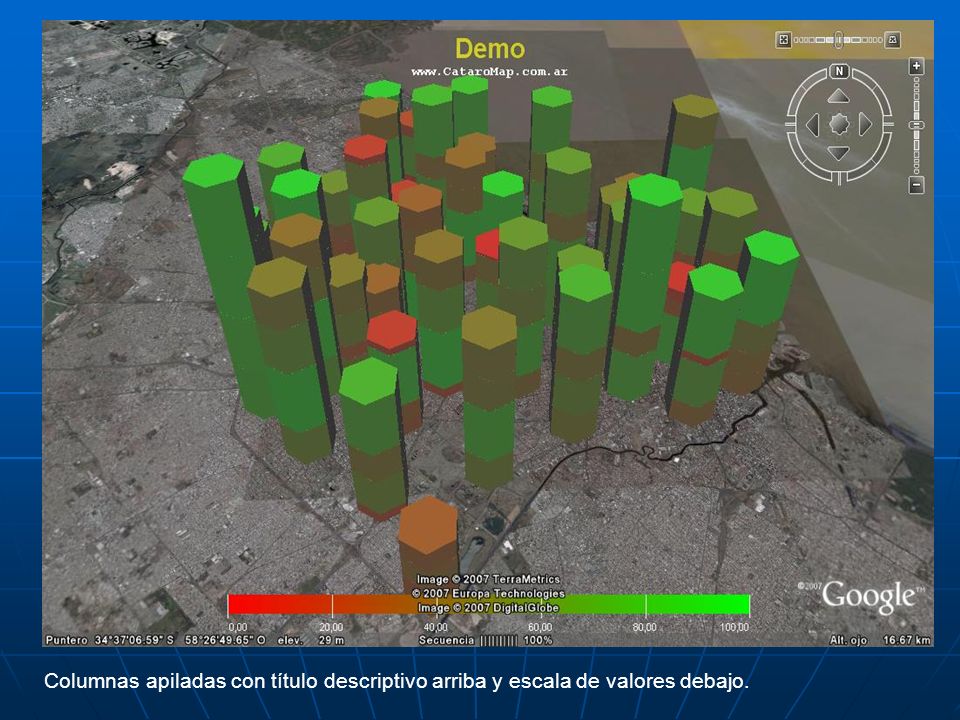Click the 'Puntero 34°37'06.59" S' coordinates
Image resolution: width=960 pixels, height=720 pixels.
click(110, 640)
